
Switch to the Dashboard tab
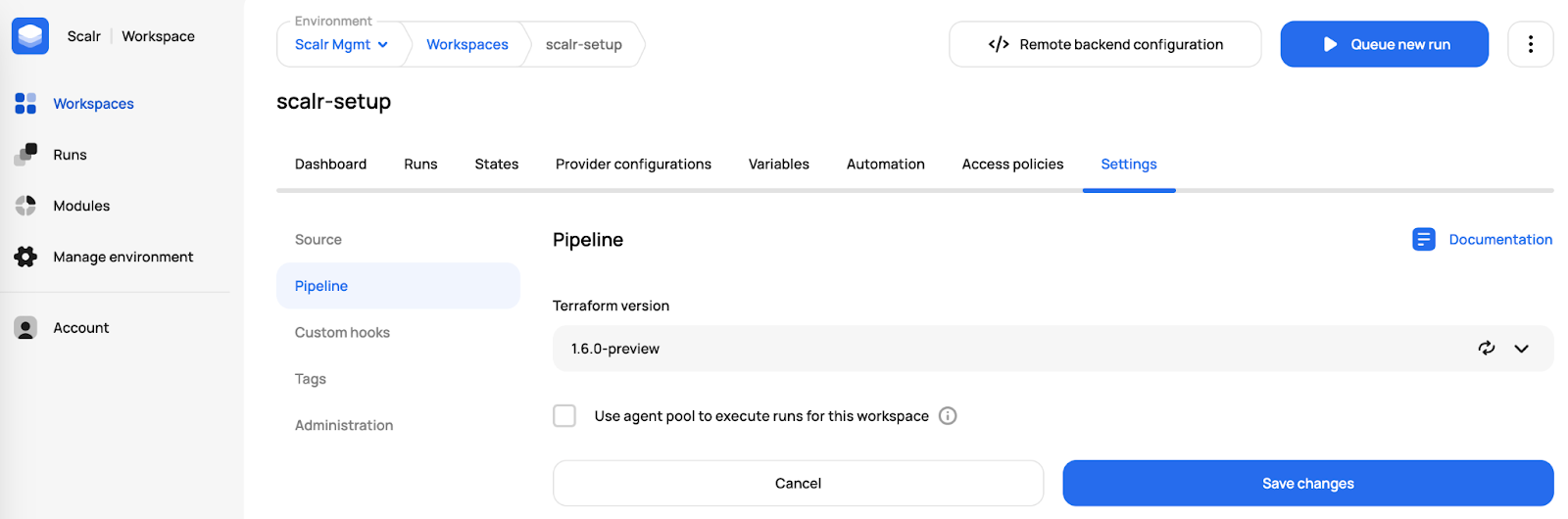(330, 165)
